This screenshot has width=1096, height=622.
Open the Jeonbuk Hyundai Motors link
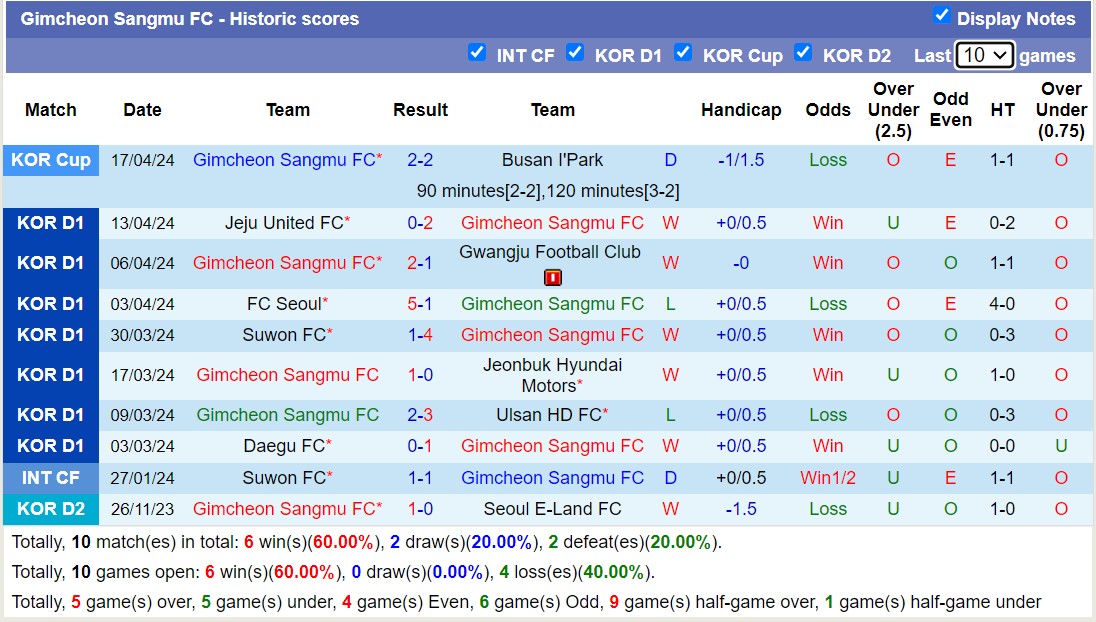[554, 375]
